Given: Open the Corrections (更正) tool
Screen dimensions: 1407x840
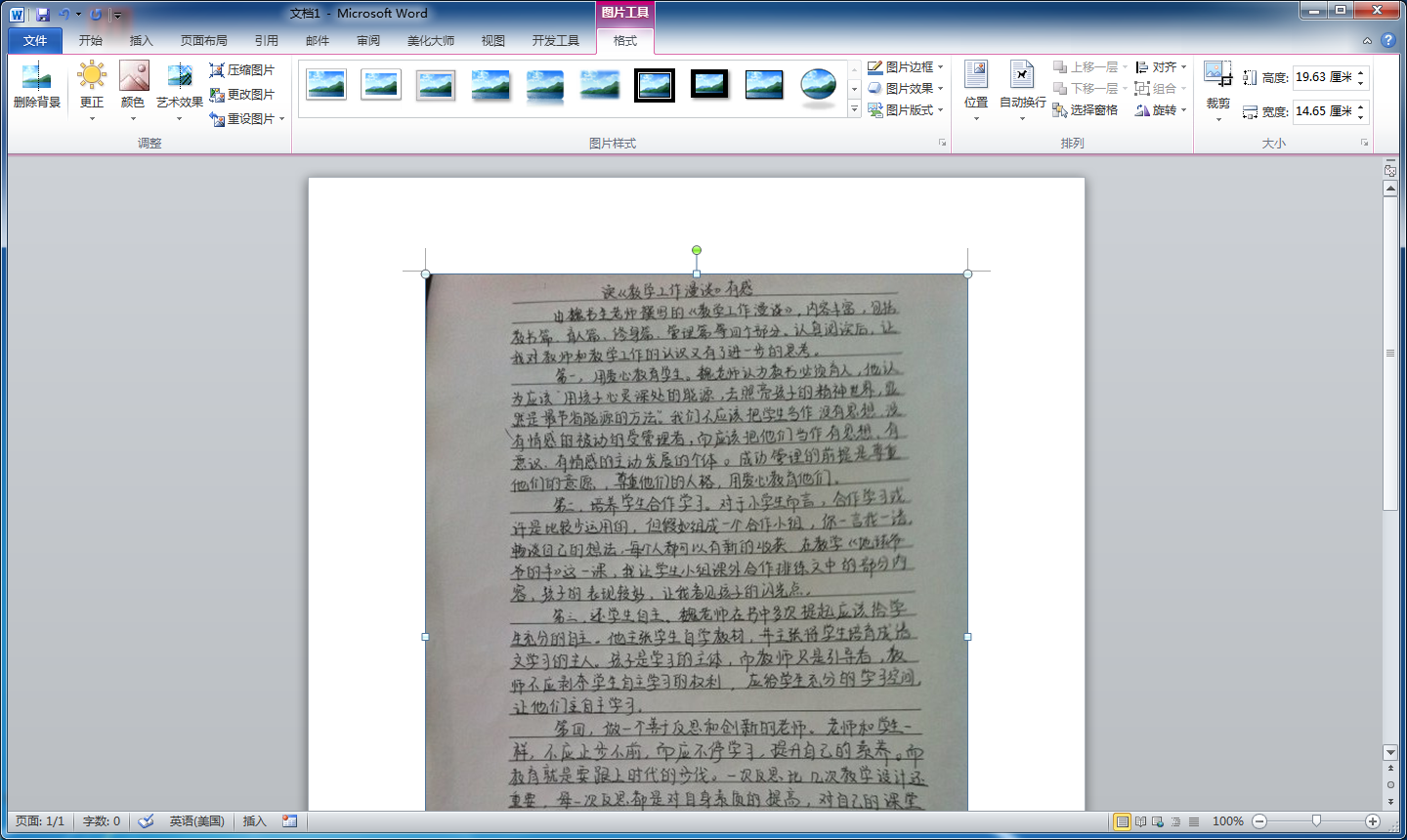Looking at the screenshot, I should click(92, 90).
